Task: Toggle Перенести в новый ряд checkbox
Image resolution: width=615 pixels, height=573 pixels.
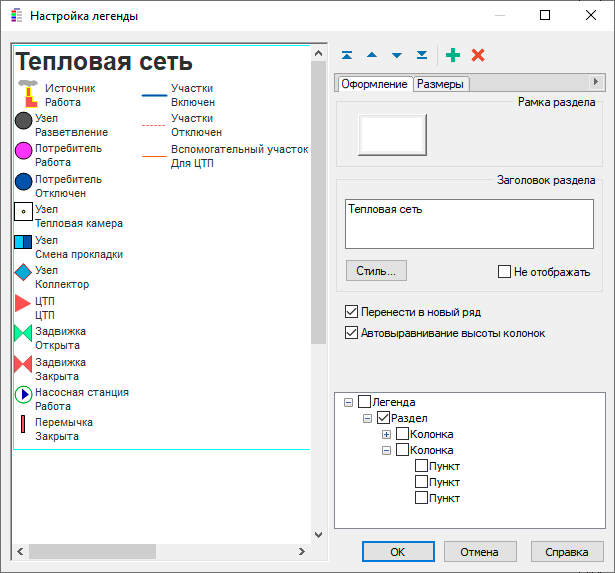Action: click(351, 312)
